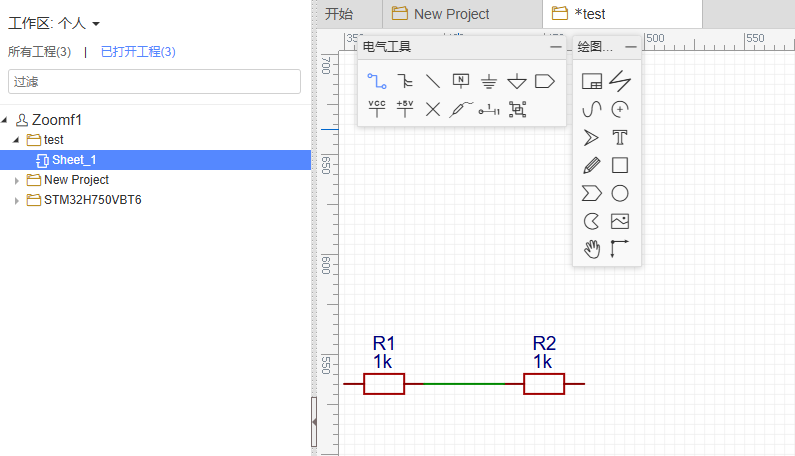Choose the Insert Image tool
The width and height of the screenshot is (795, 456).
pyautogui.click(x=620, y=221)
